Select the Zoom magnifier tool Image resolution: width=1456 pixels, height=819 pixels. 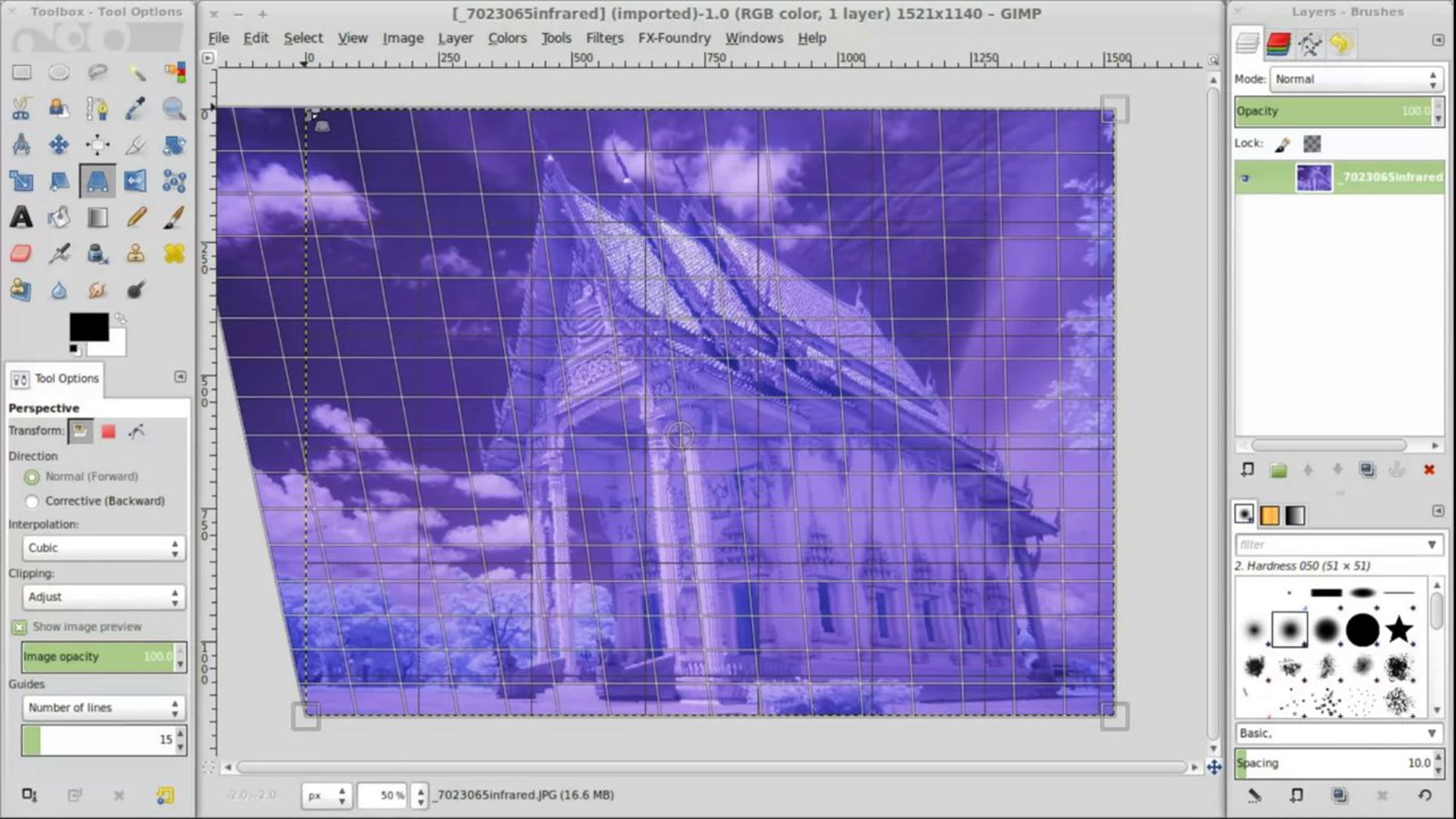point(174,109)
